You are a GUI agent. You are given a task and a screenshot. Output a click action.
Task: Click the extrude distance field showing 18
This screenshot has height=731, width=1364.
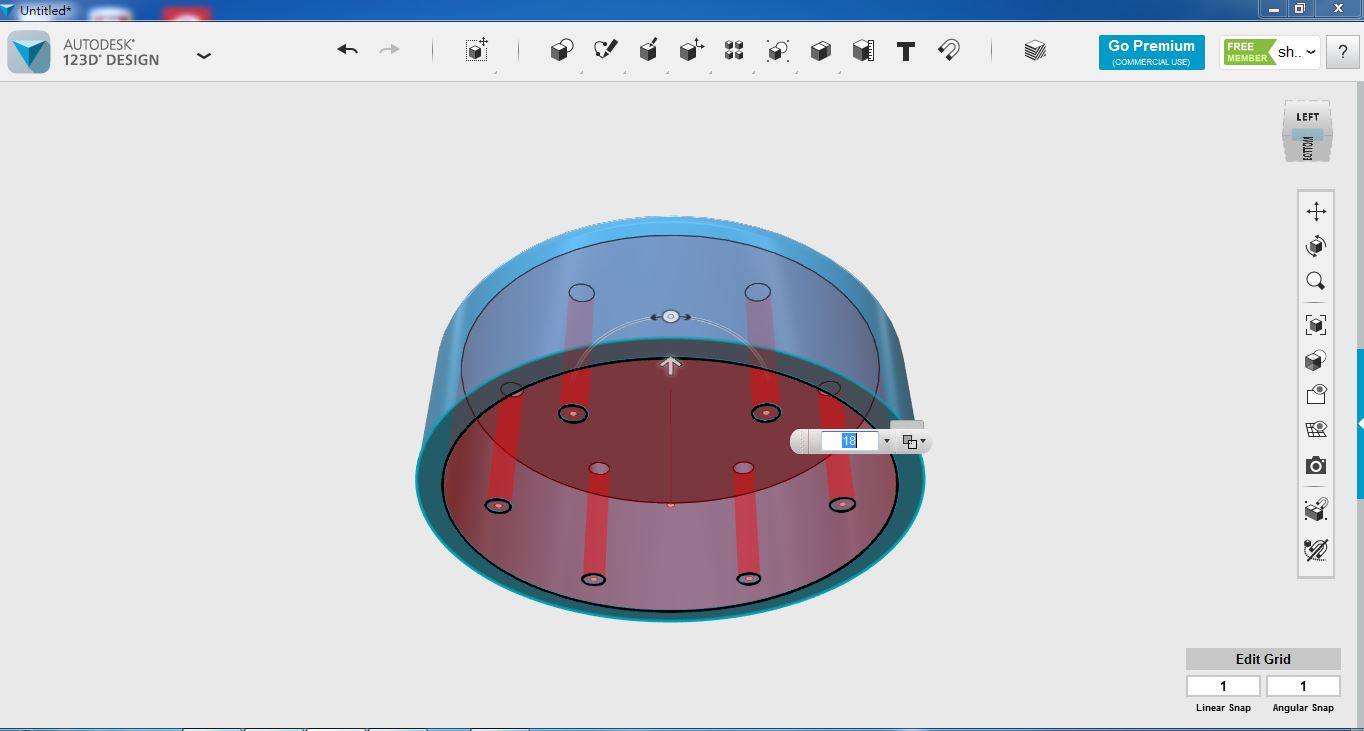pos(849,441)
